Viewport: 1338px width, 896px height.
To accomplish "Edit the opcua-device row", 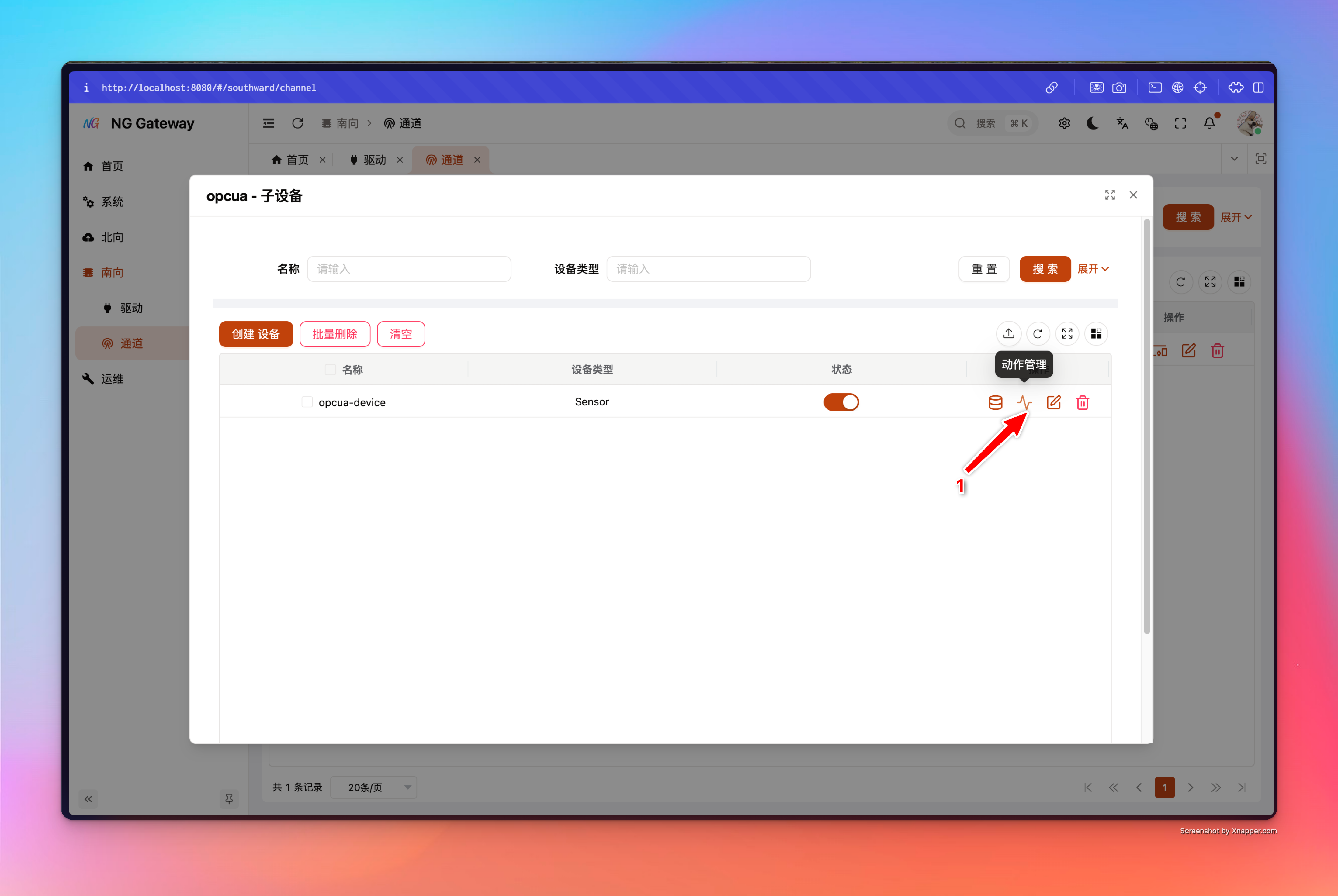I will (x=1053, y=402).
